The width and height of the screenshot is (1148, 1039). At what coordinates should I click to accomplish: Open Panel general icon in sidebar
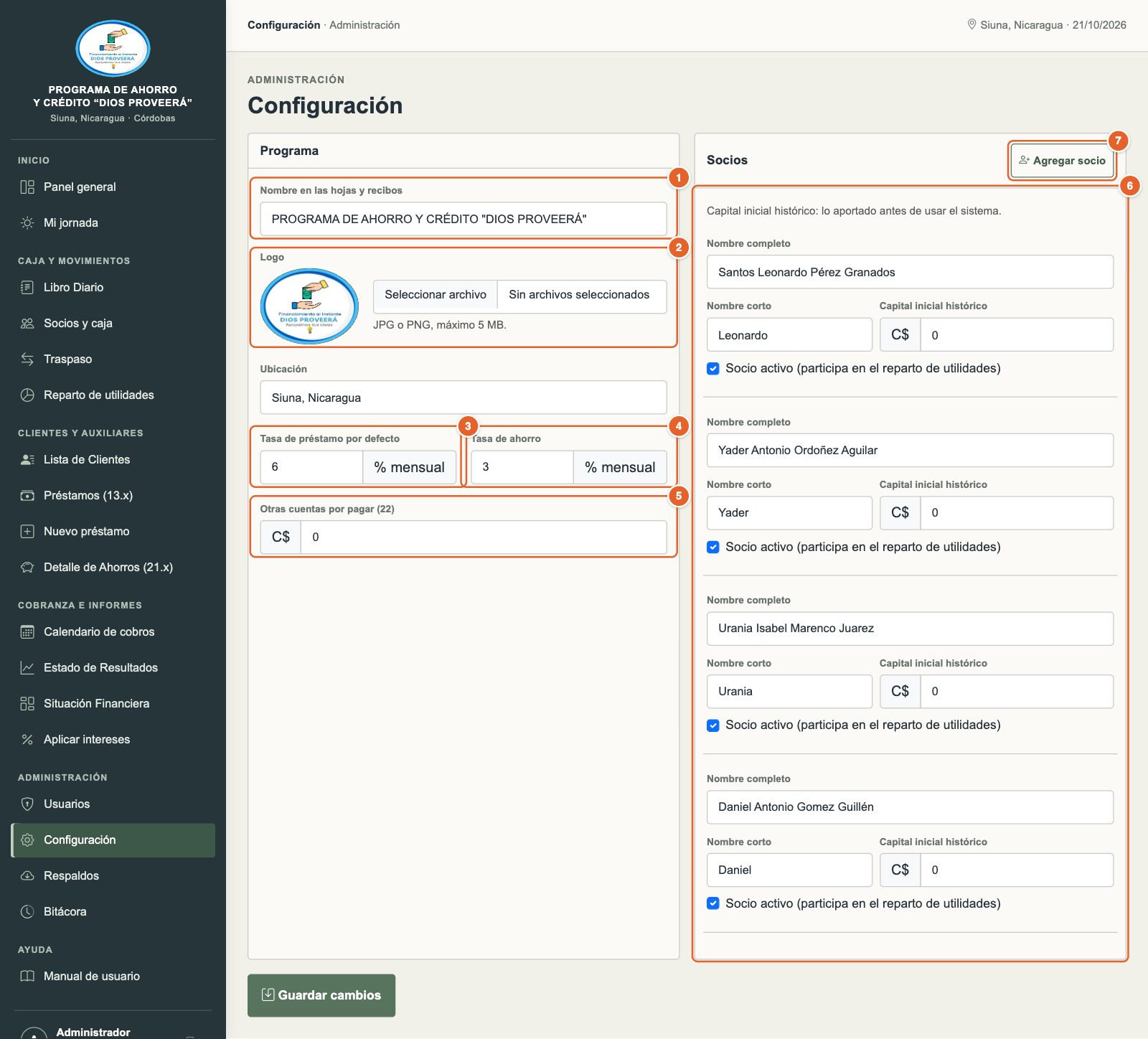tap(27, 187)
